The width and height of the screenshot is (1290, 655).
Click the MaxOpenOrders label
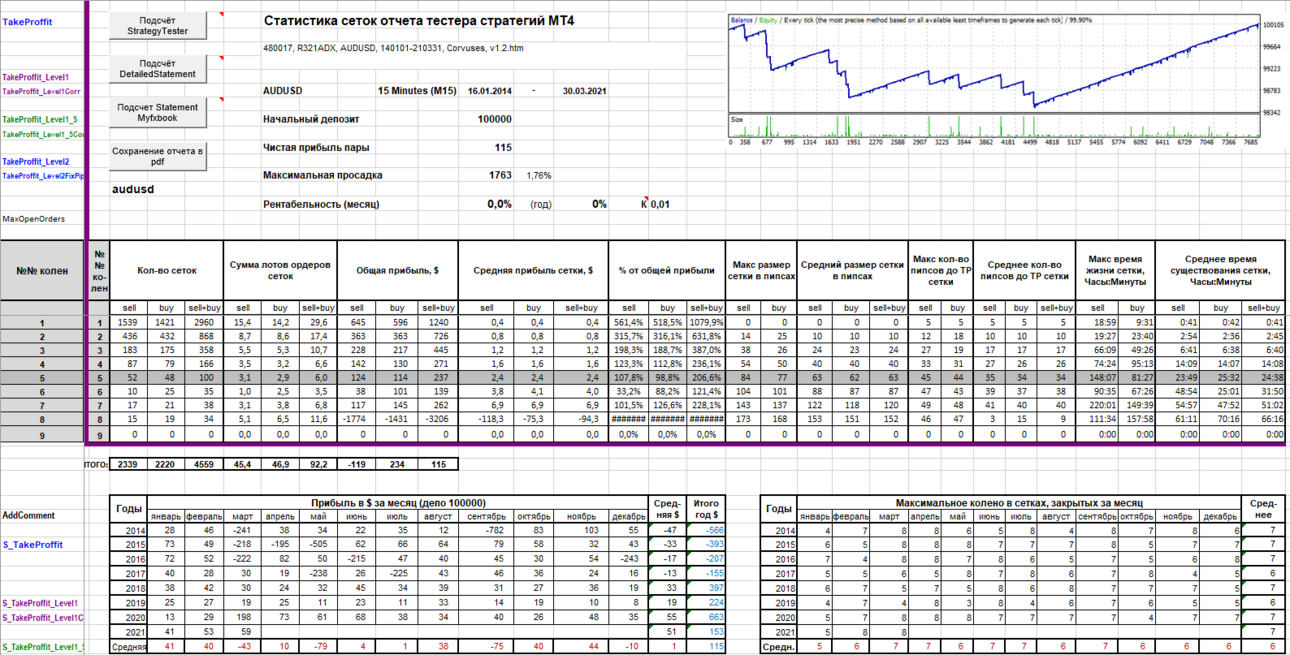tap(34, 218)
